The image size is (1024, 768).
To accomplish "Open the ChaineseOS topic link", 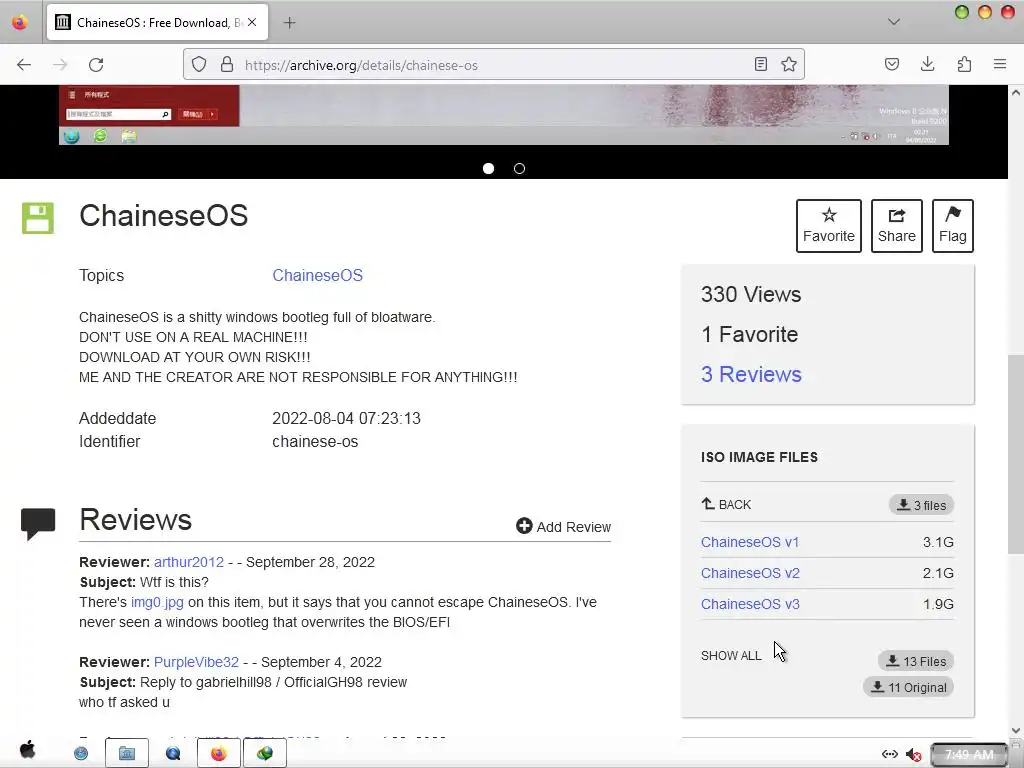I will click(317, 276).
